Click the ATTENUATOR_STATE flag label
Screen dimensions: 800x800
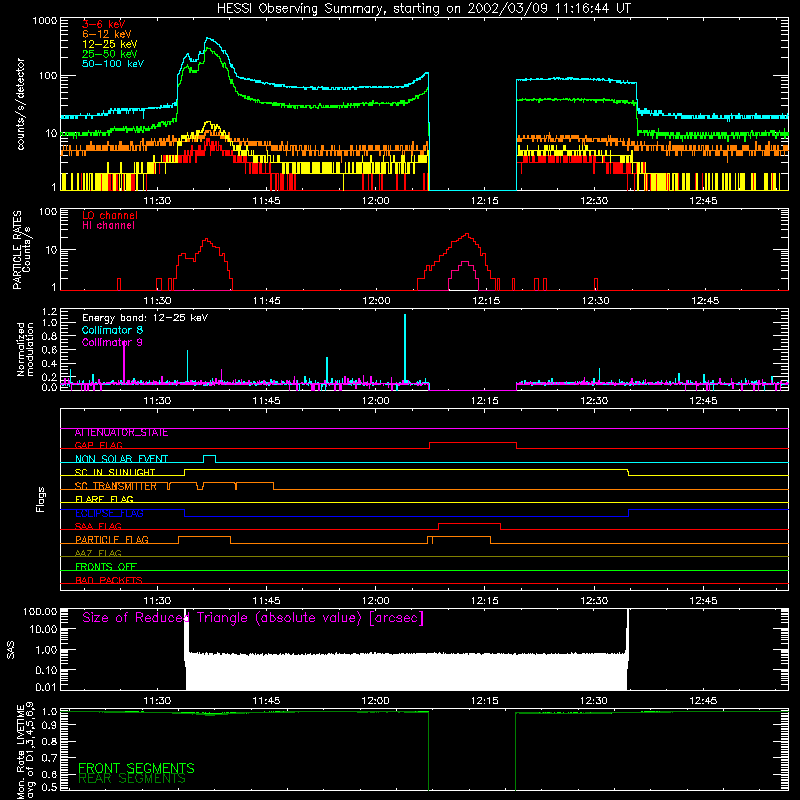[121, 433]
